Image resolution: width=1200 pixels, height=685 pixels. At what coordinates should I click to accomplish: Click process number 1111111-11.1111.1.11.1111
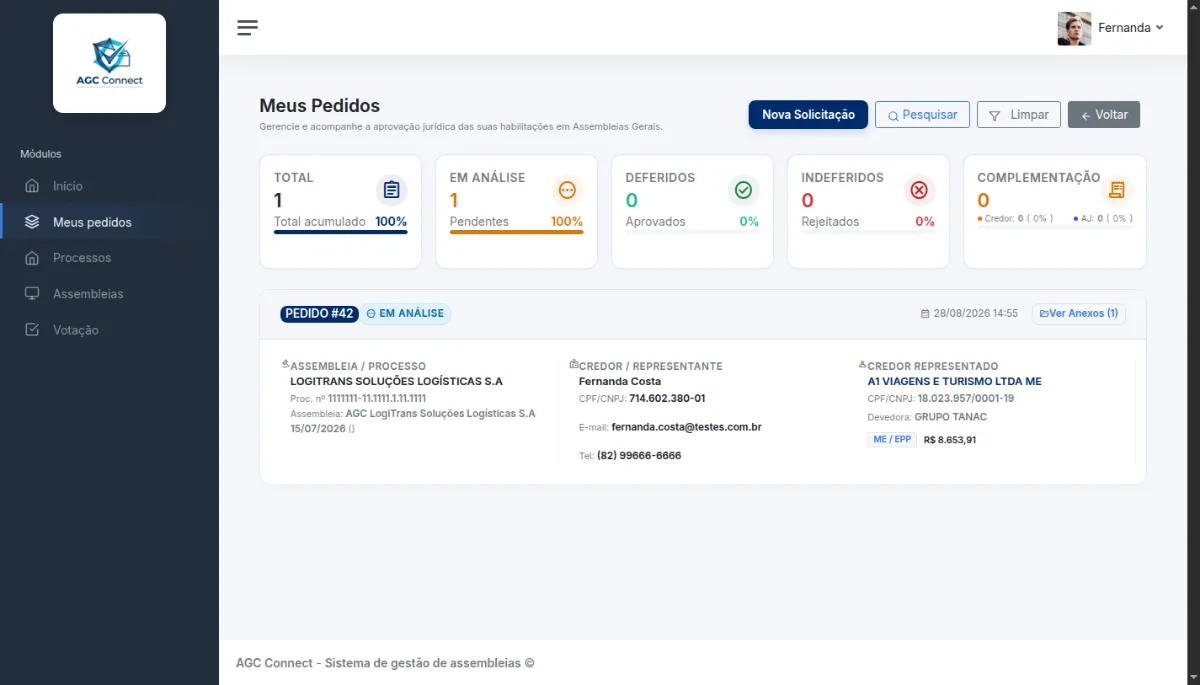[x=377, y=398]
